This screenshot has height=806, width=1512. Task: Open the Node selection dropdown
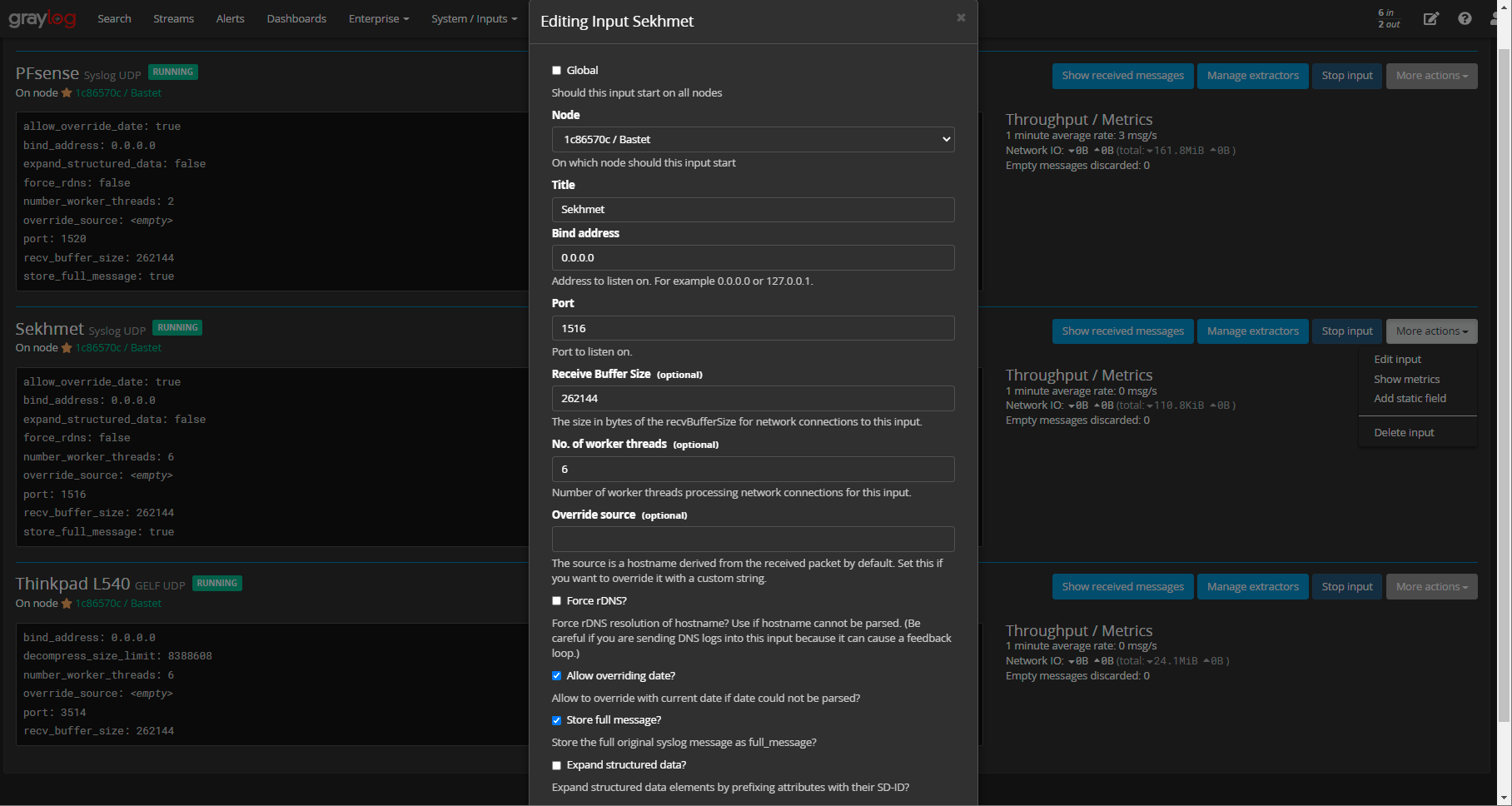(x=753, y=140)
